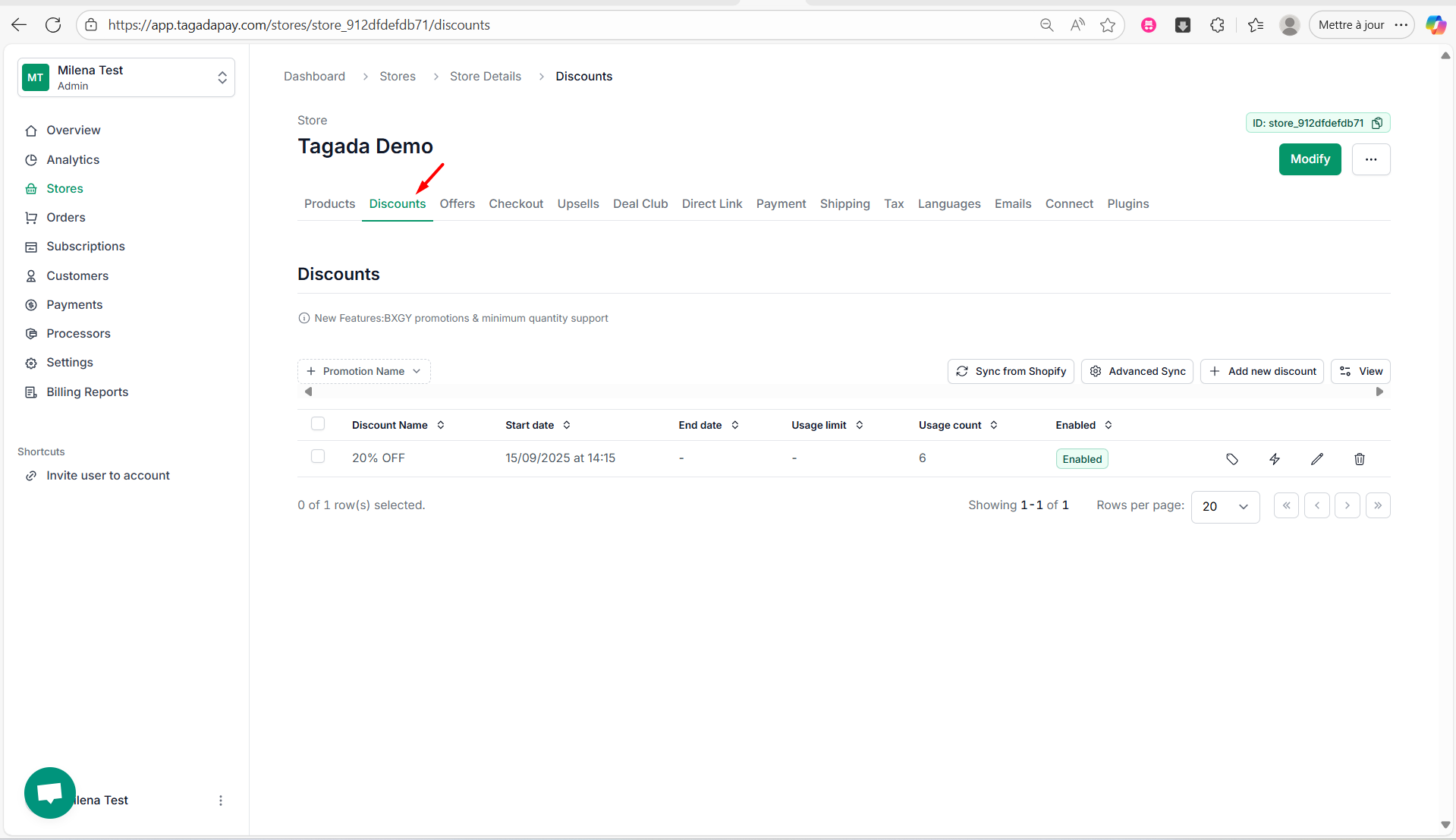Click the lightning bolt icon for 20% OFF
This screenshot has width=1456, height=840.
(x=1275, y=459)
